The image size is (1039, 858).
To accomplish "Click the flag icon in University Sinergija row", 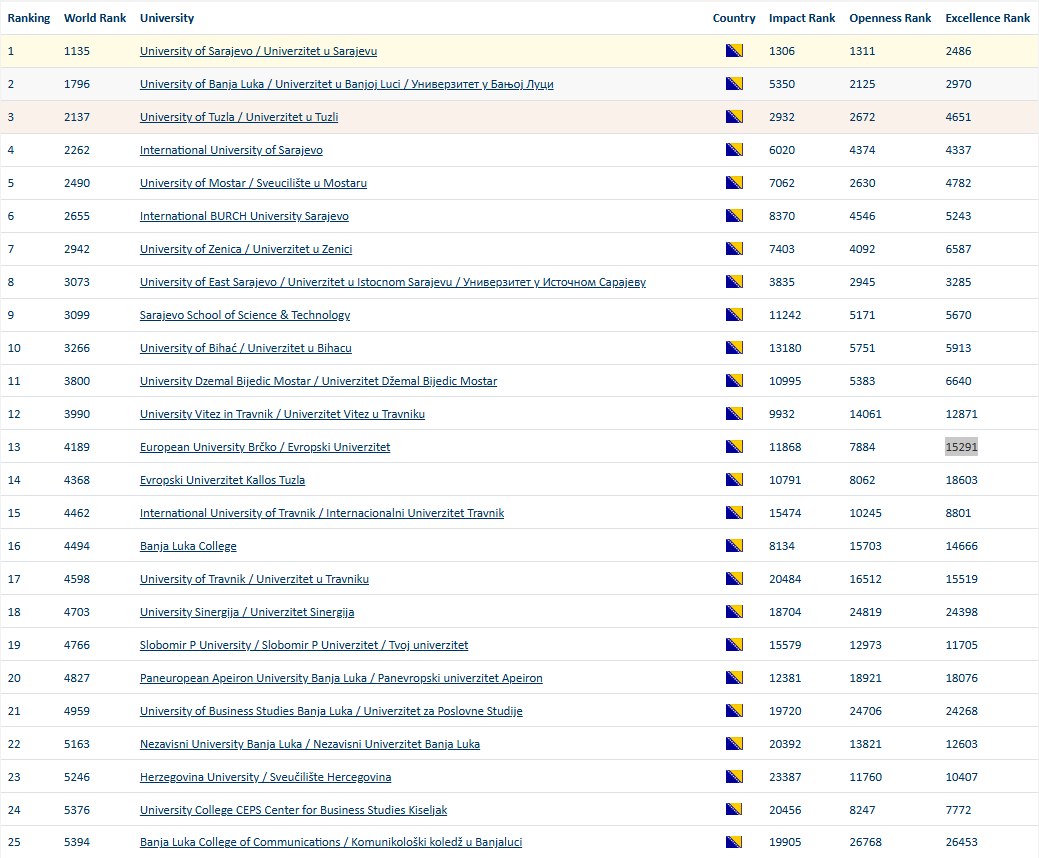I will (x=734, y=612).
